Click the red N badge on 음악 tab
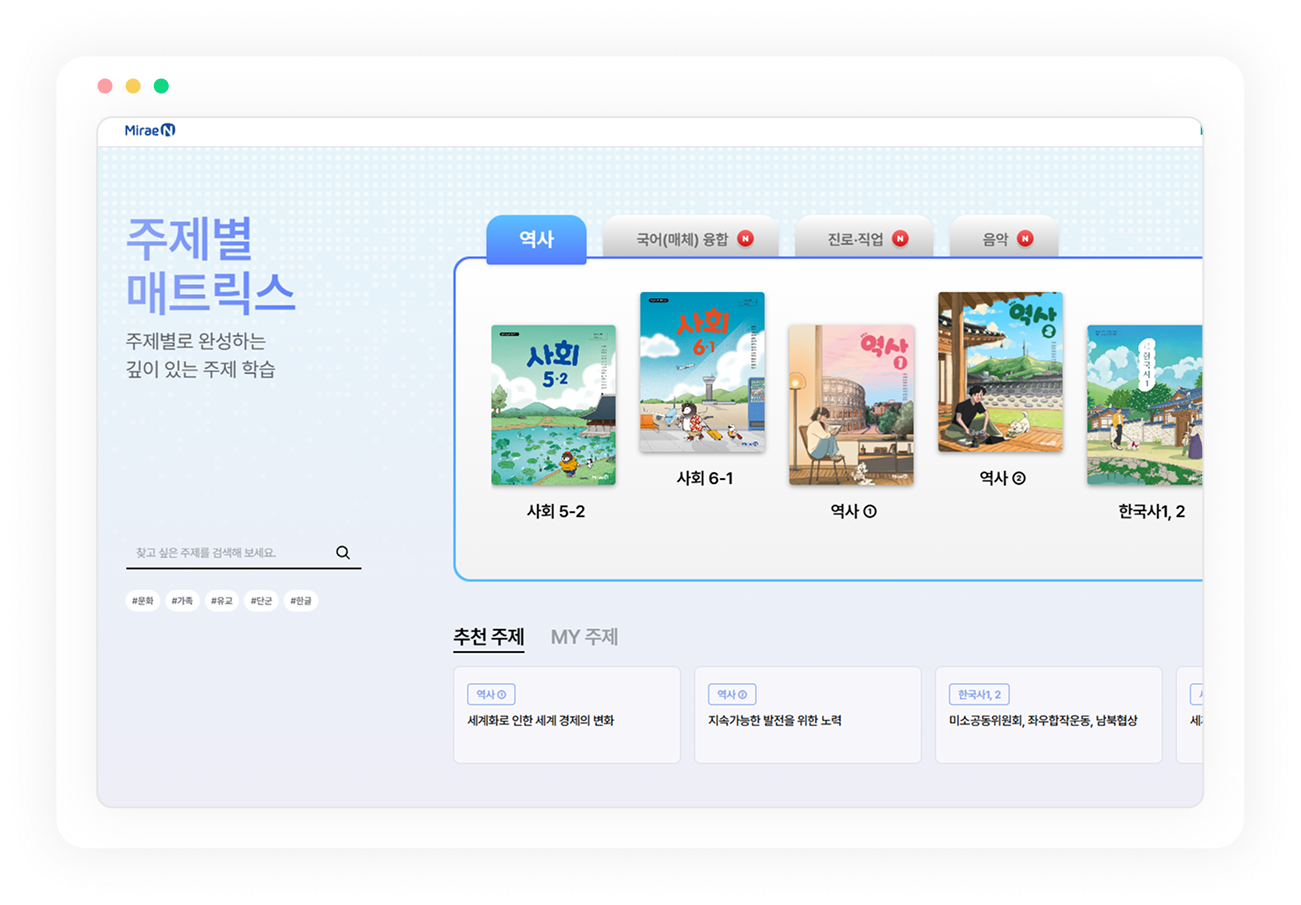Screen dimensions: 1301x905 [1024, 239]
